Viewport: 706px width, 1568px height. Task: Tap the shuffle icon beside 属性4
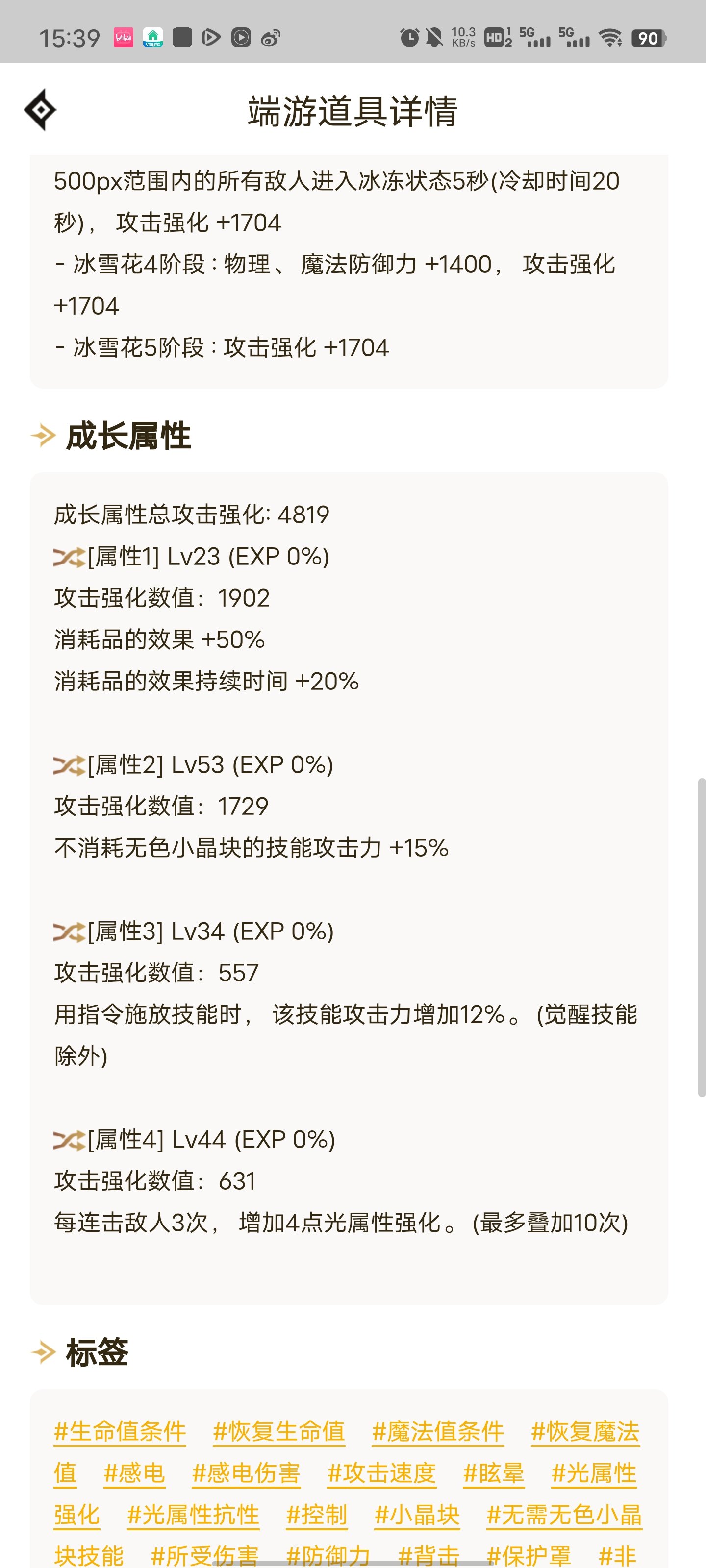click(x=69, y=1140)
